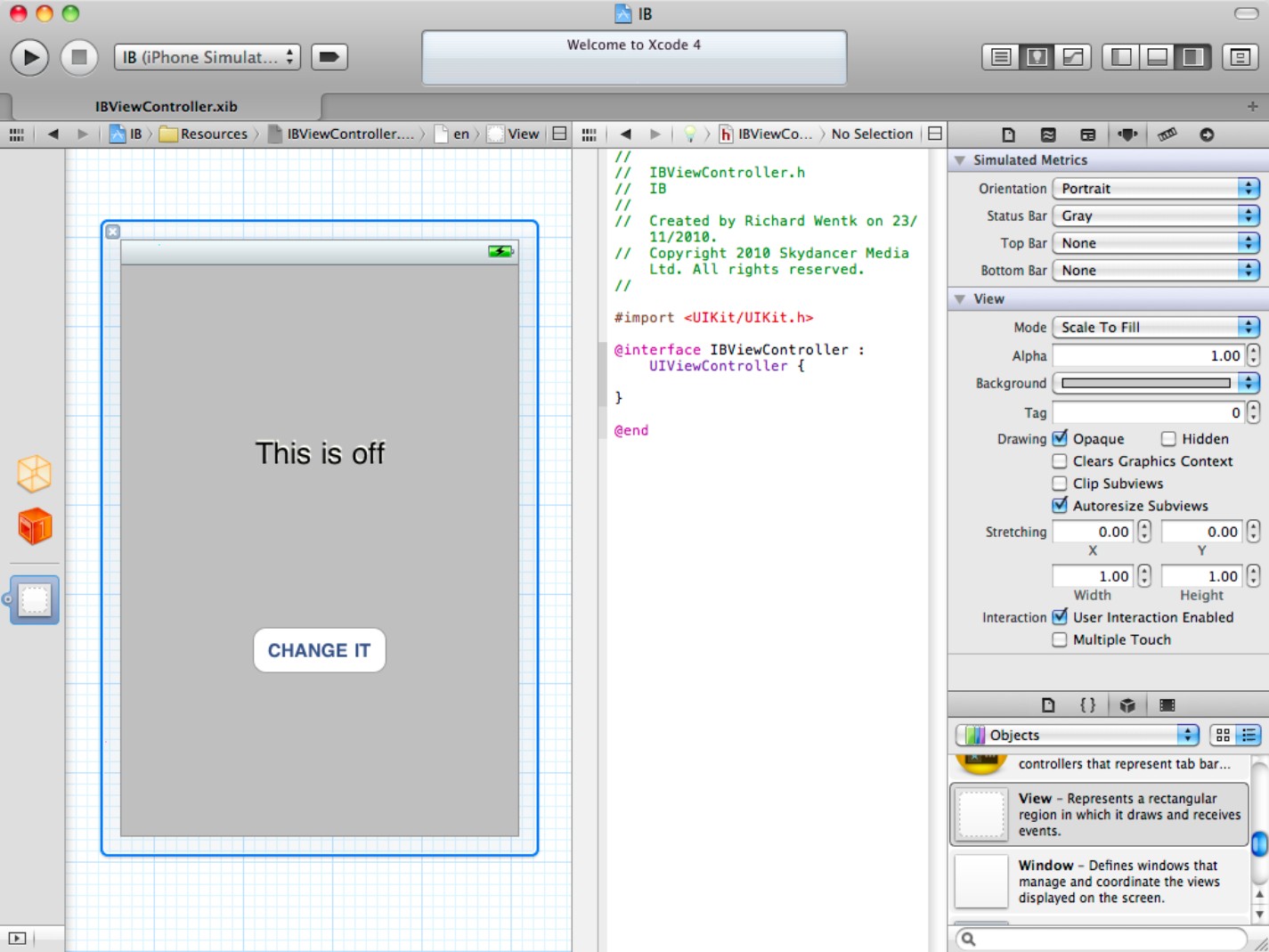Open the Identity inspector tab
Screen dimensions: 1269x952
coord(1088,134)
